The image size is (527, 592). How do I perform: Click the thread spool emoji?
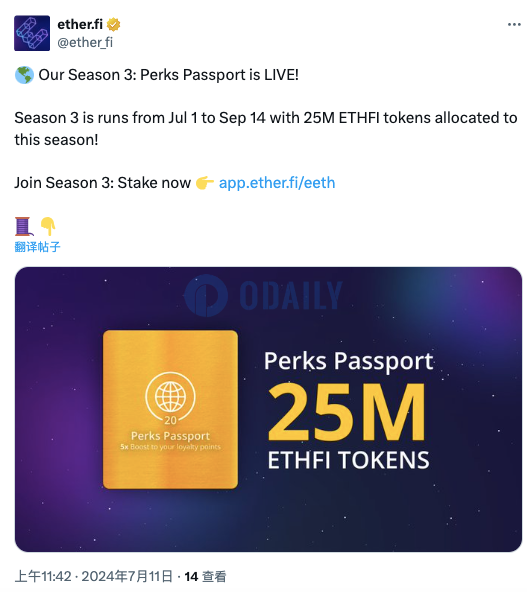(24, 226)
